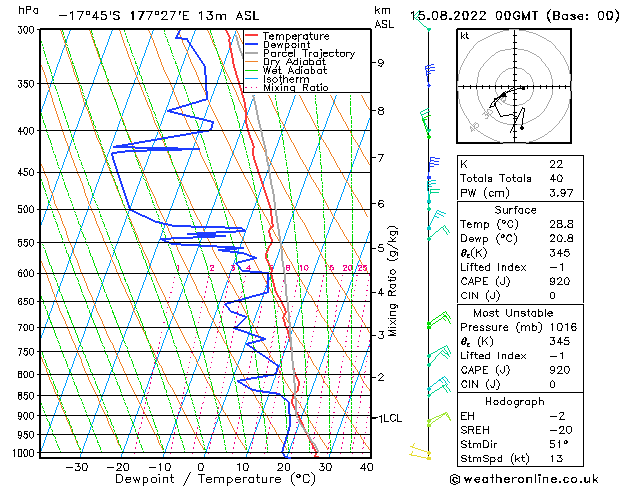This screenshot has height=486, width=629.
Task: Click the green wind barb near 700 hPa
Action: 439,320
